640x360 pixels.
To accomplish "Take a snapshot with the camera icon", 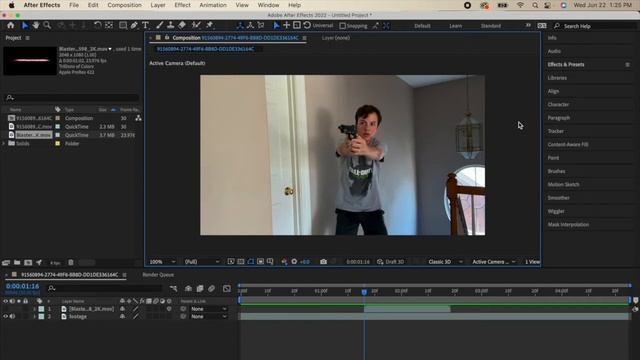I will [x=323, y=262].
